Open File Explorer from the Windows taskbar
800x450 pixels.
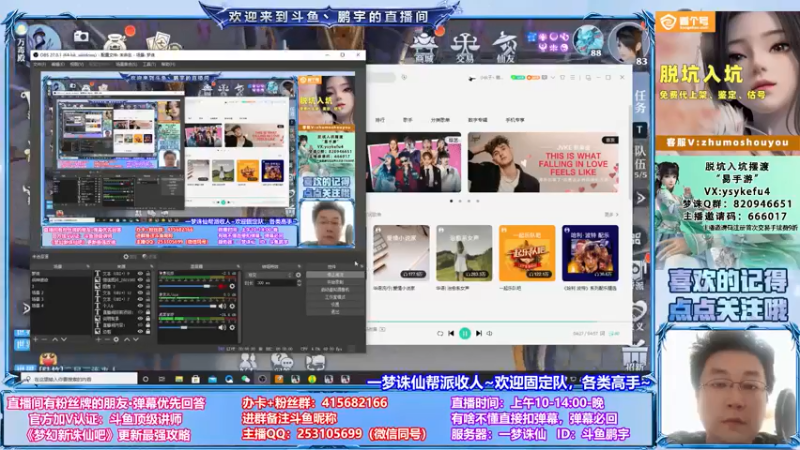179,379
